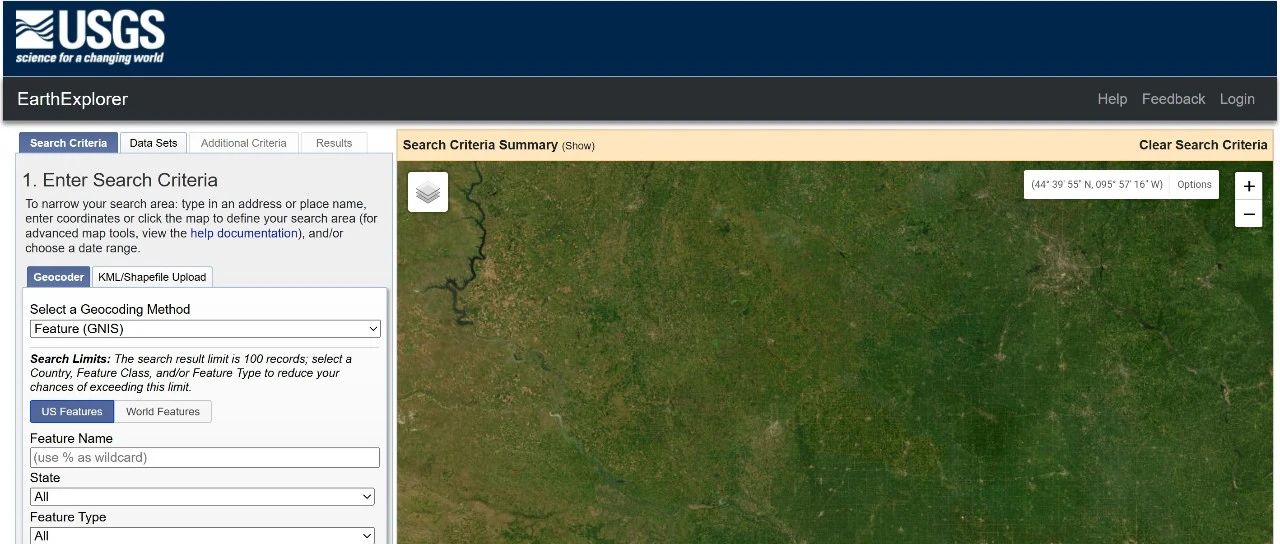Open the Results tab
This screenshot has width=1280, height=544.
[x=334, y=143]
